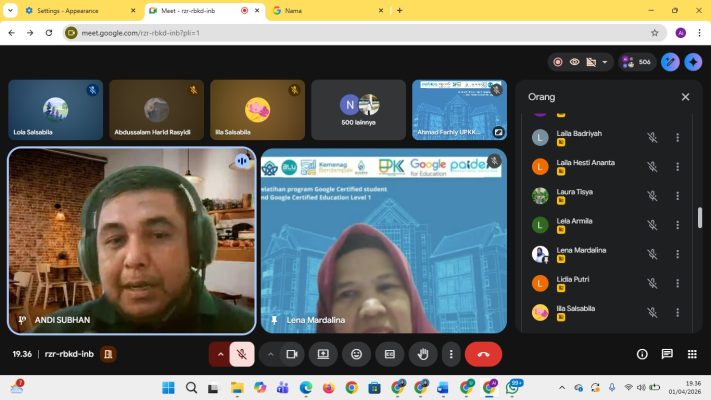Click the 500 lainnya participants tile

point(358,110)
